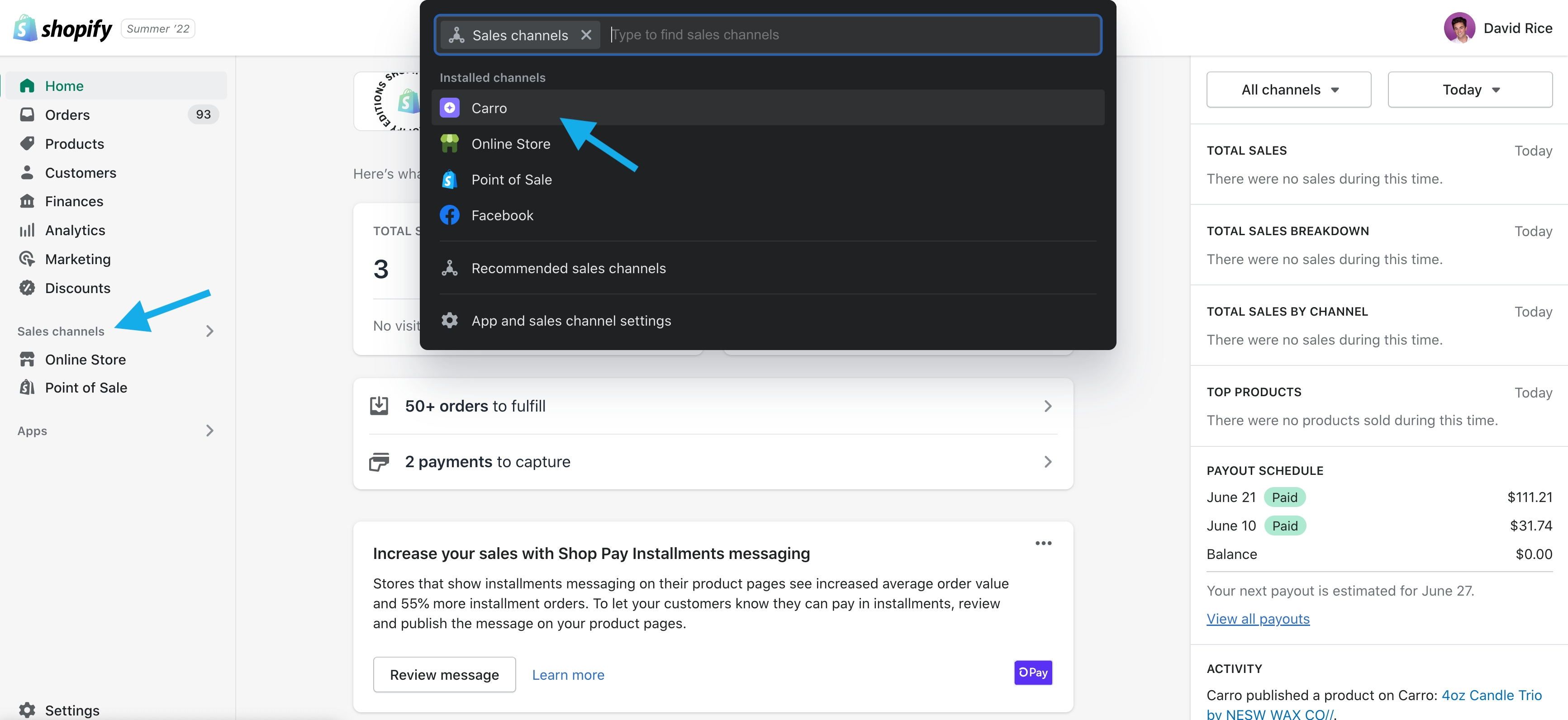This screenshot has width=1568, height=720.
Task: Remove the Sales channels search filter
Action: (x=585, y=35)
